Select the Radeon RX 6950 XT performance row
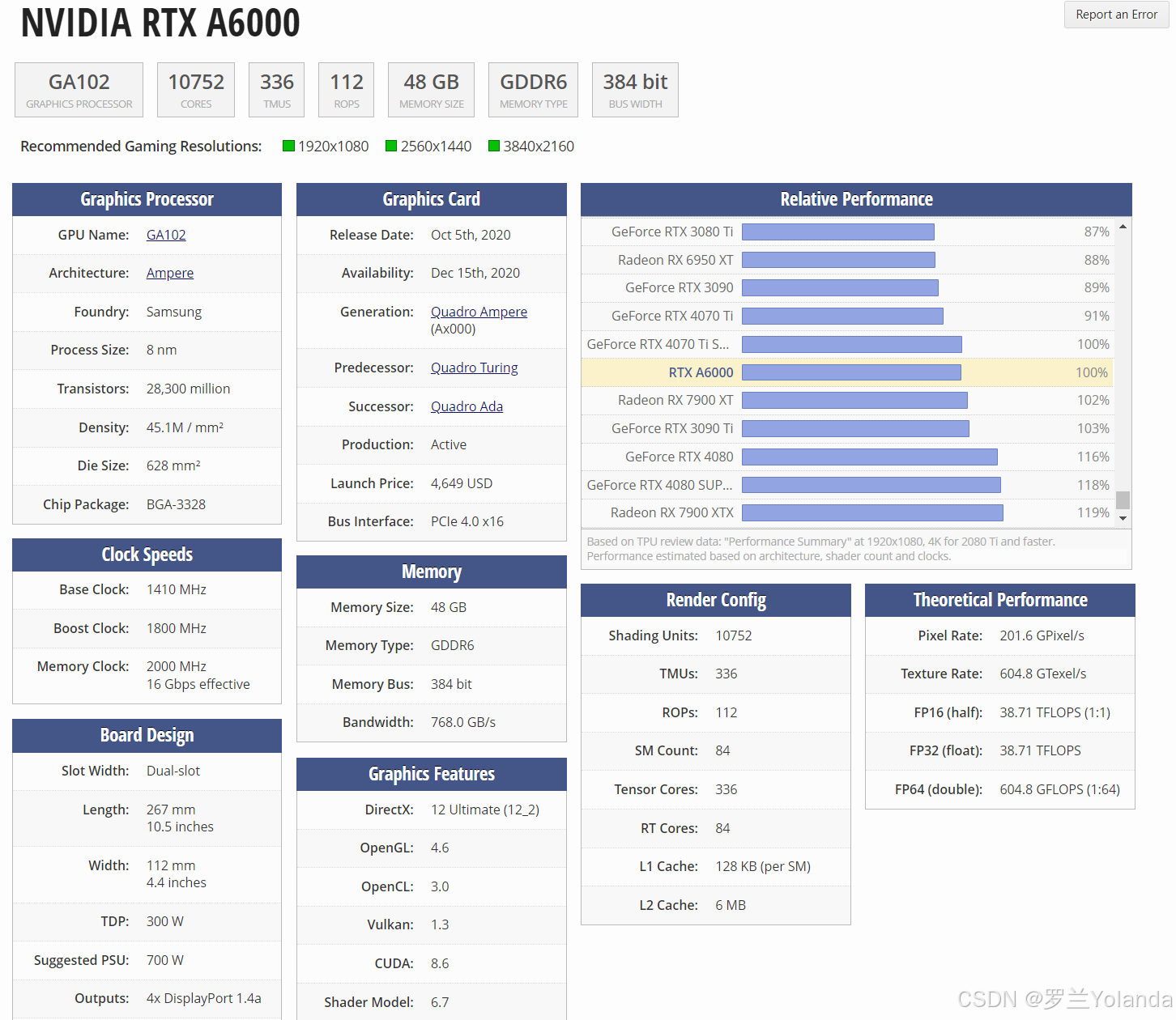Viewport: 1176px width, 1020px height. click(x=847, y=260)
